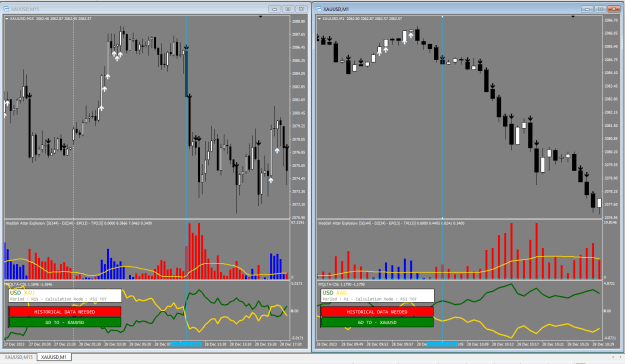Click the XAUUSD,M15 chart window title icon
The height and width of the screenshot is (364, 625).
pos(6,8)
